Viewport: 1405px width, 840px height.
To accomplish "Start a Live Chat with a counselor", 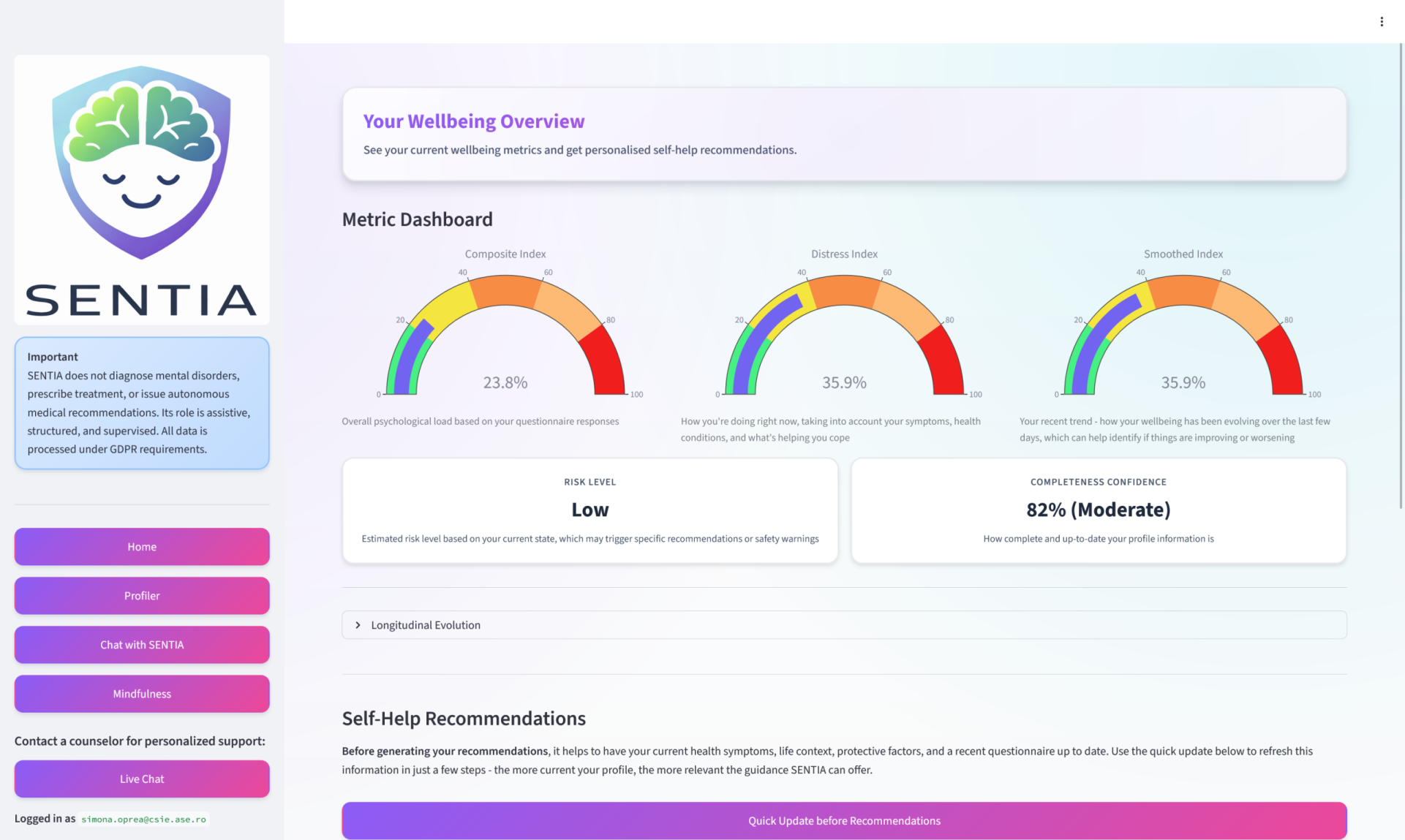I will (142, 779).
